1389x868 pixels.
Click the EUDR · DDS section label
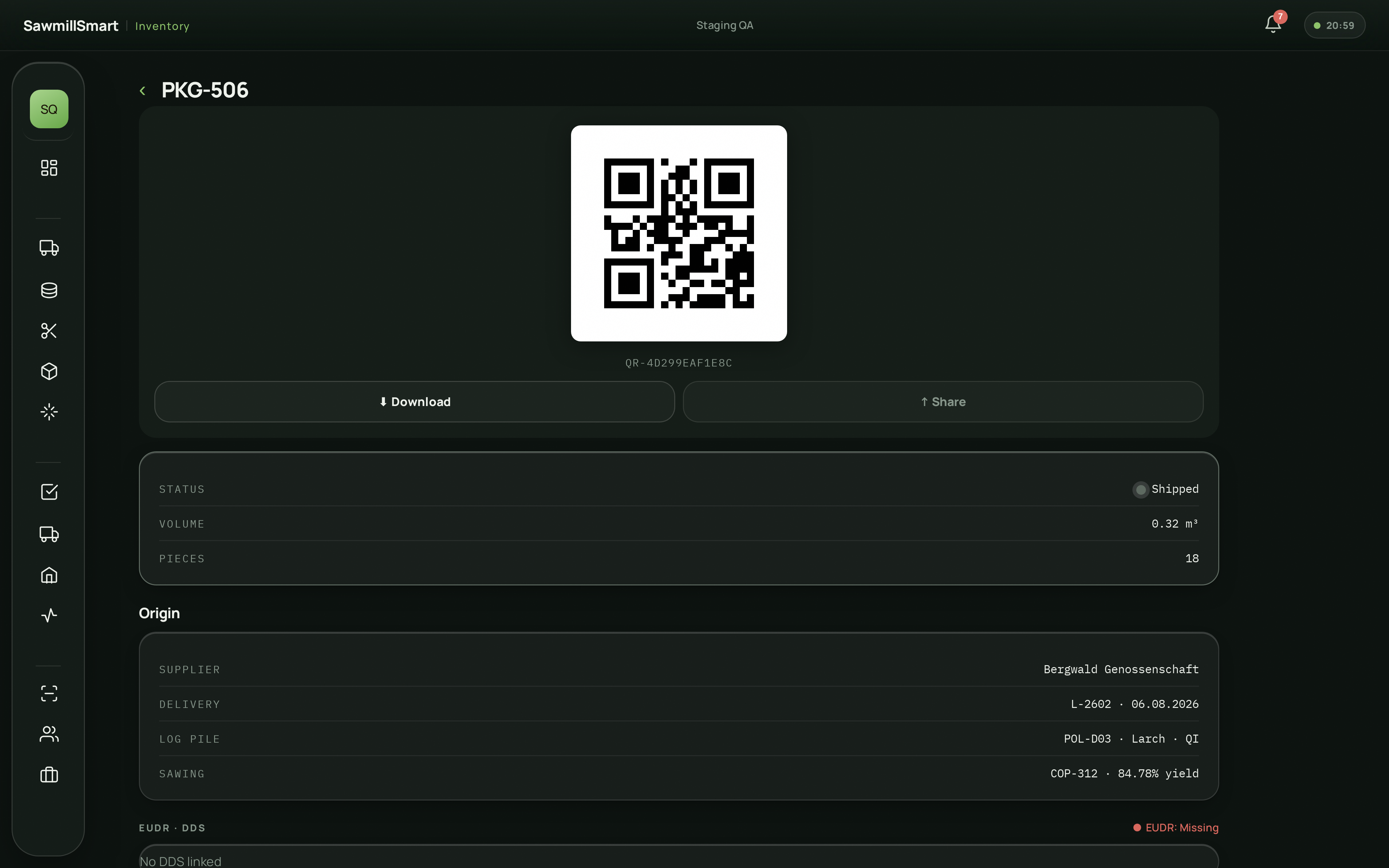[172, 828]
